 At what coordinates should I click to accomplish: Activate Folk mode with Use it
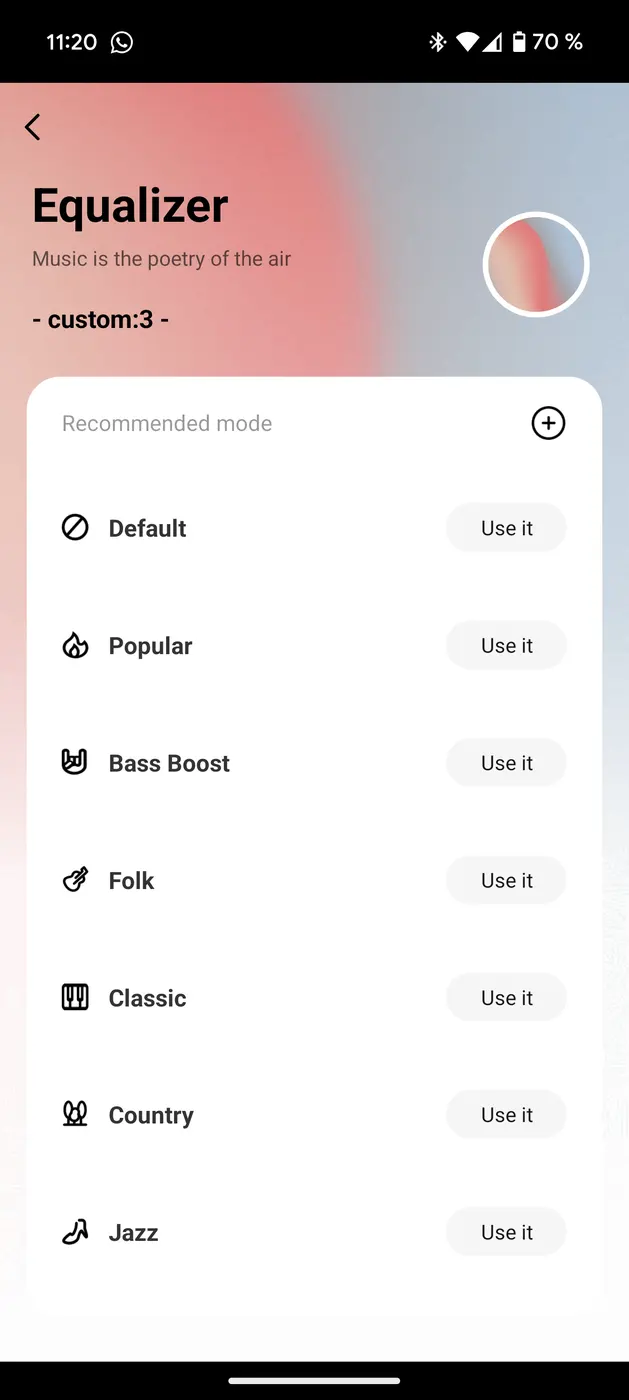point(506,880)
